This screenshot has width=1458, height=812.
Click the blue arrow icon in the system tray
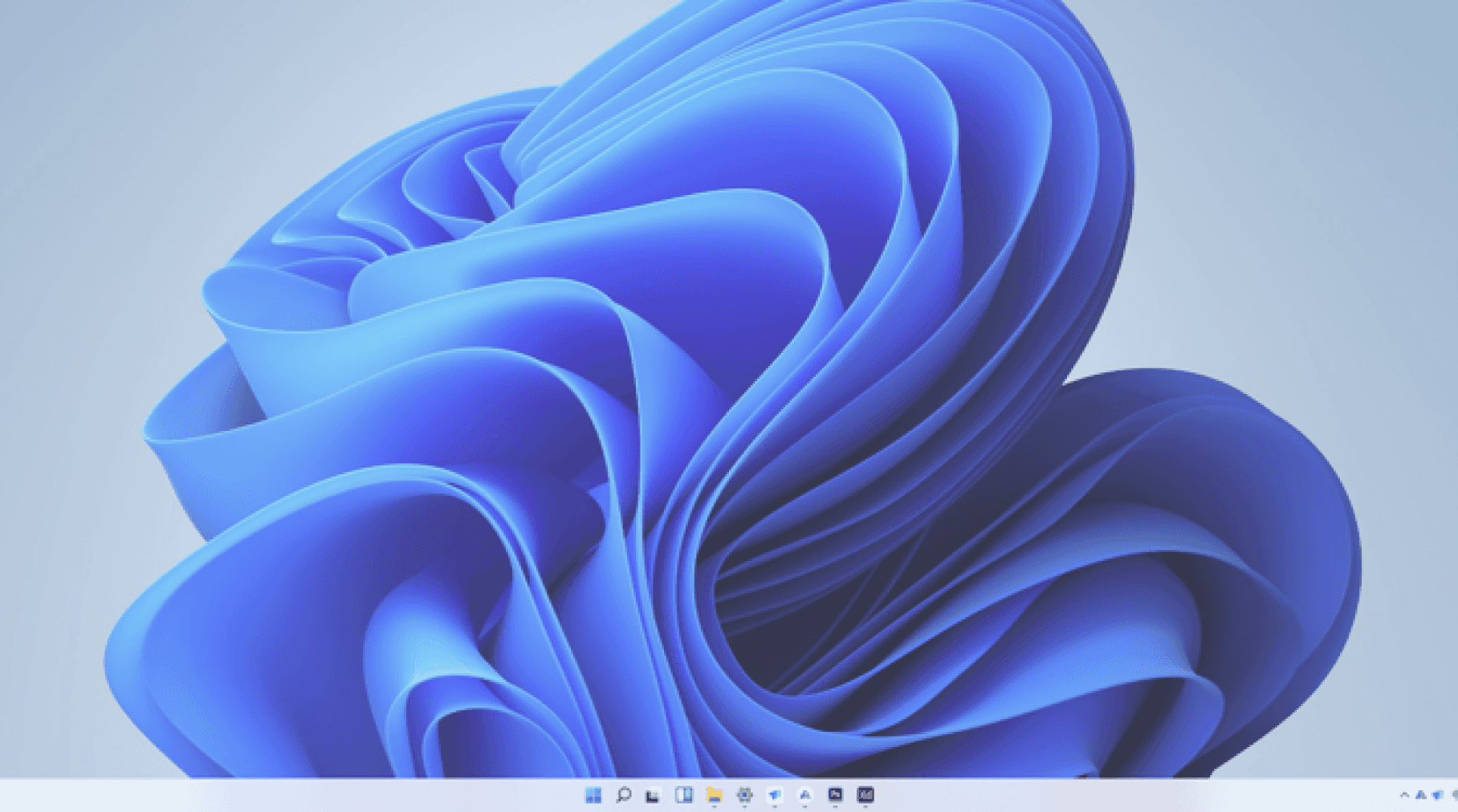(1438, 796)
